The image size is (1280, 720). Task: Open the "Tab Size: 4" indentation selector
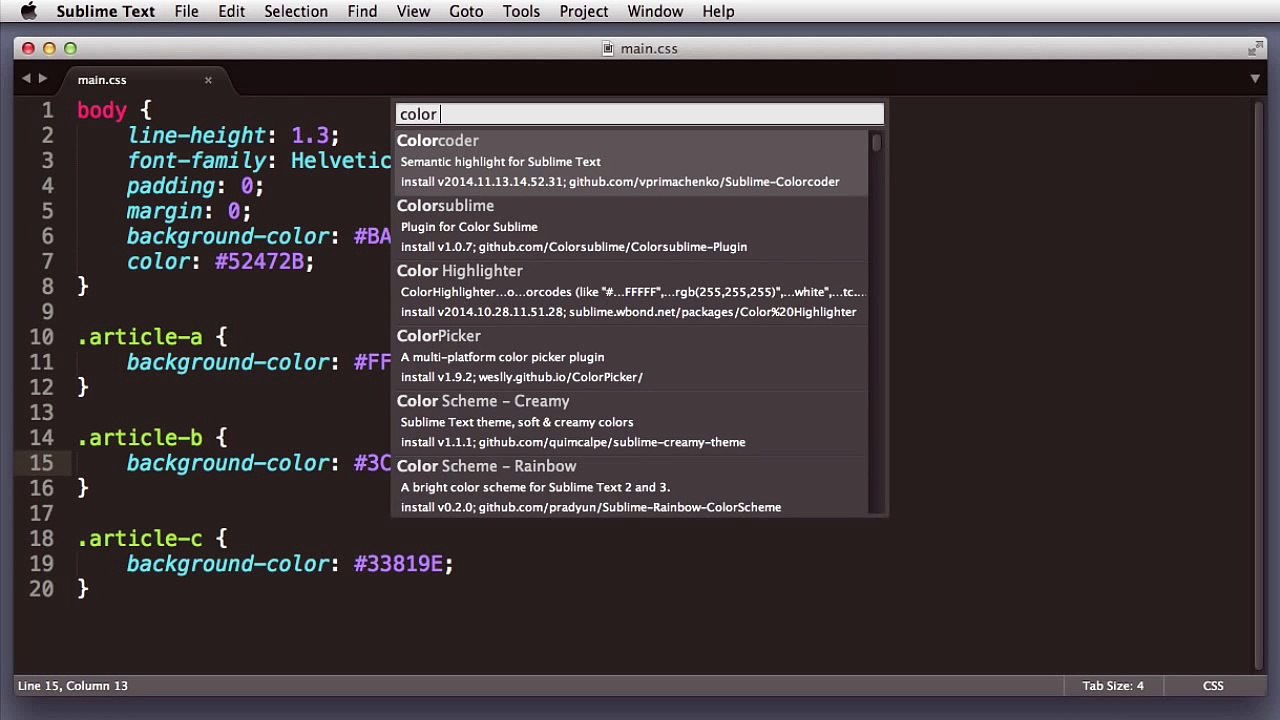point(1112,686)
